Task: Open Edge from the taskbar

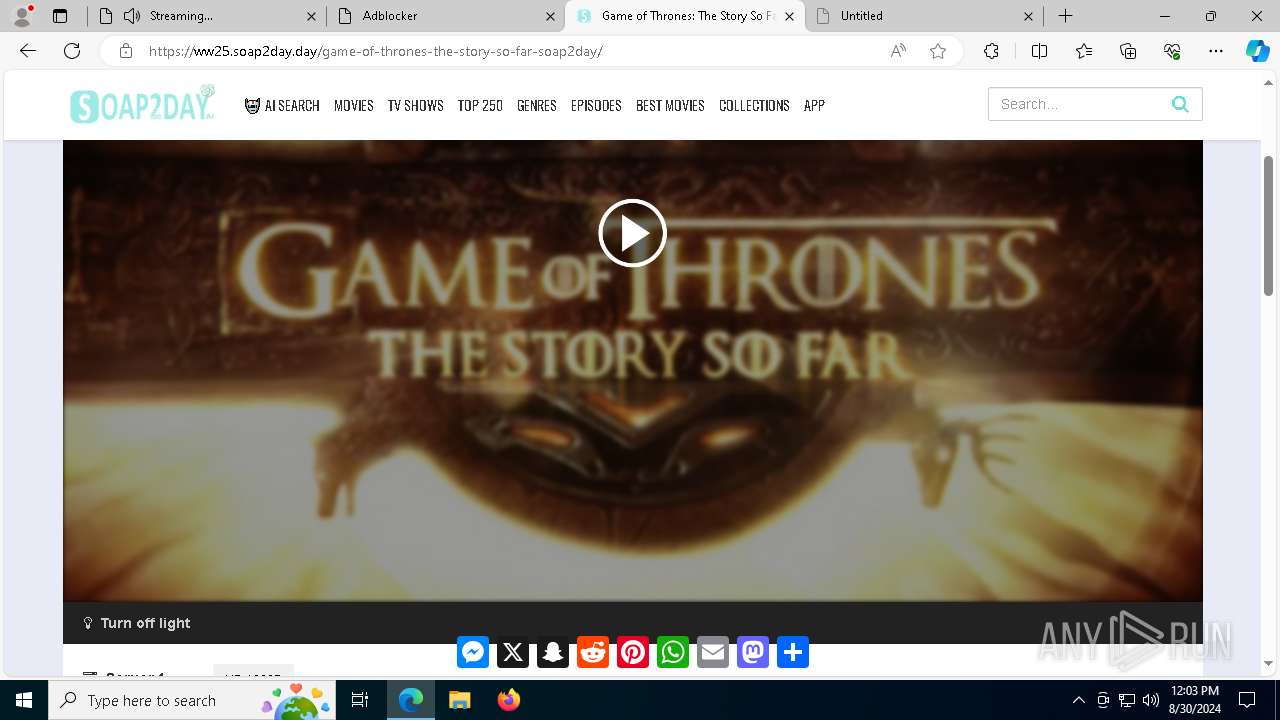Action: 411,700
